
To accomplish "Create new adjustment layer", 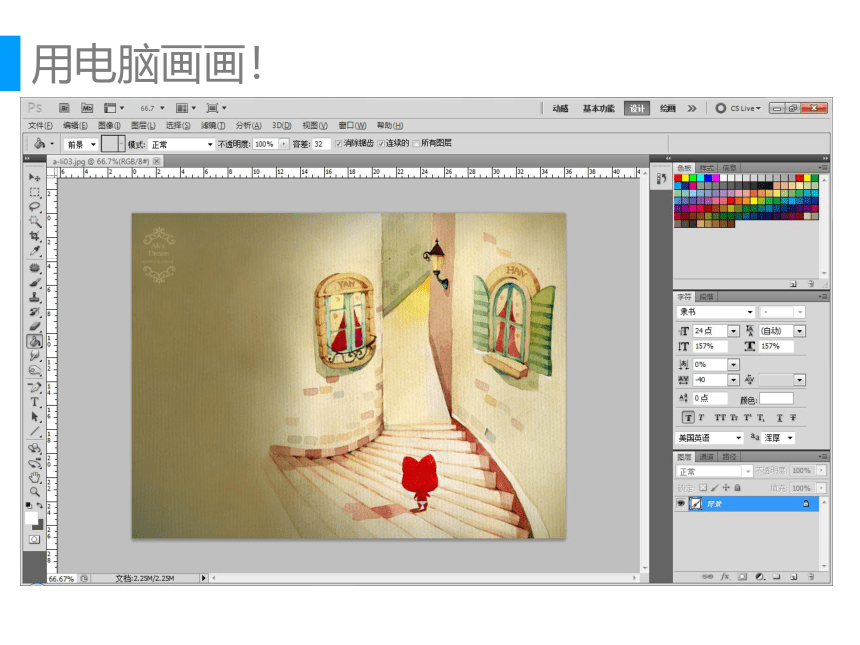I will [x=760, y=576].
